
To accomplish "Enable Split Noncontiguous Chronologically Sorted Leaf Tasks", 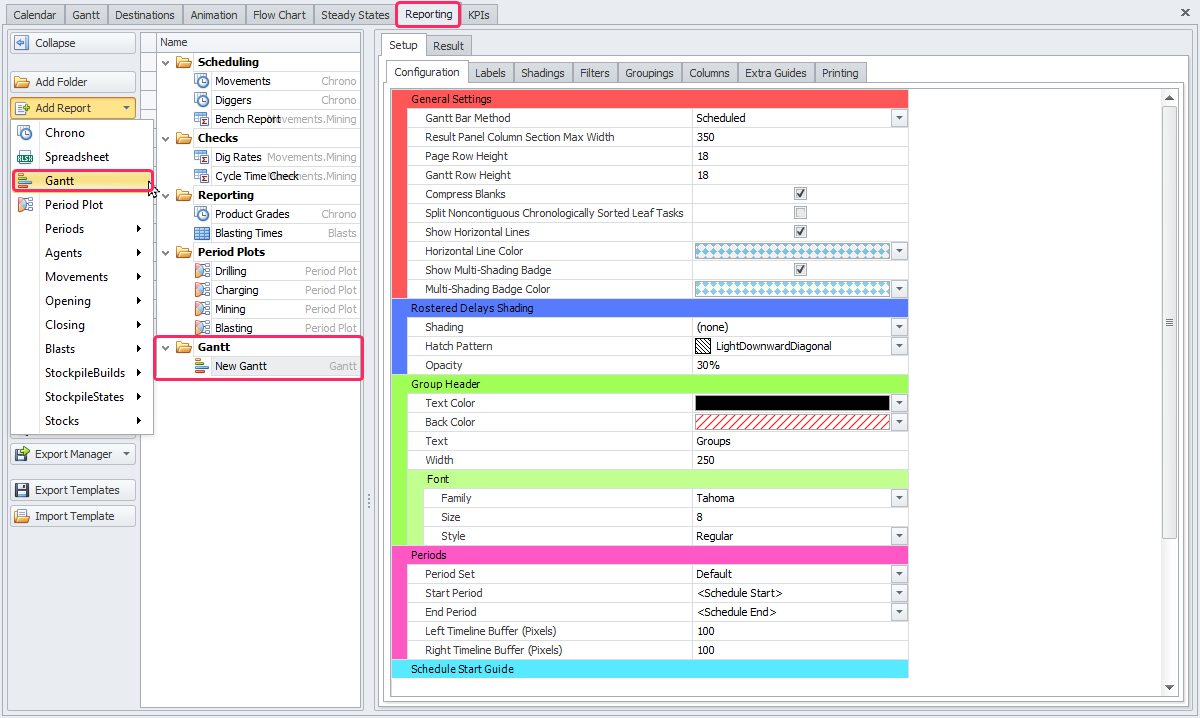I will (800, 213).
